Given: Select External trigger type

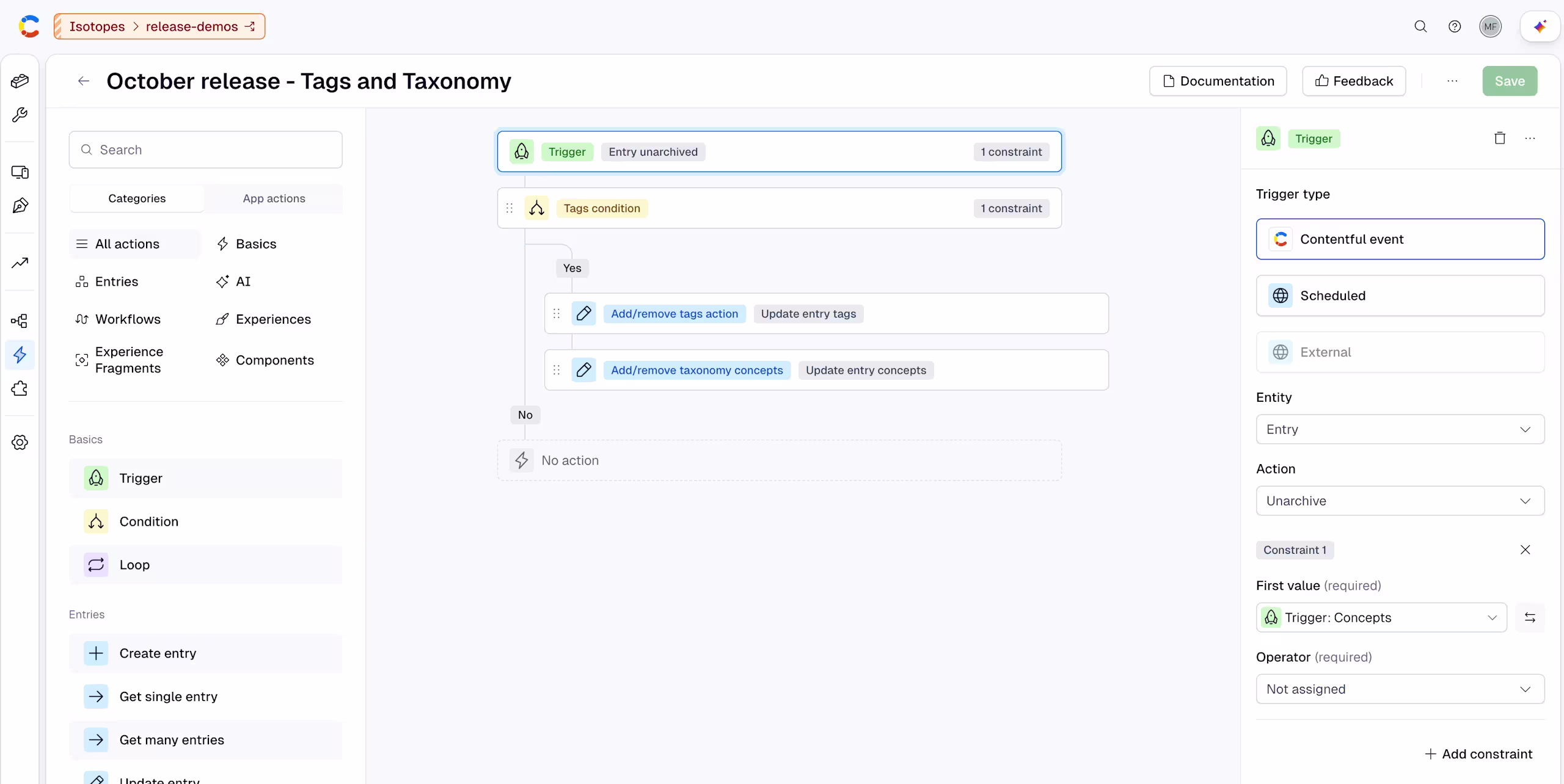Looking at the screenshot, I should click(1400, 352).
